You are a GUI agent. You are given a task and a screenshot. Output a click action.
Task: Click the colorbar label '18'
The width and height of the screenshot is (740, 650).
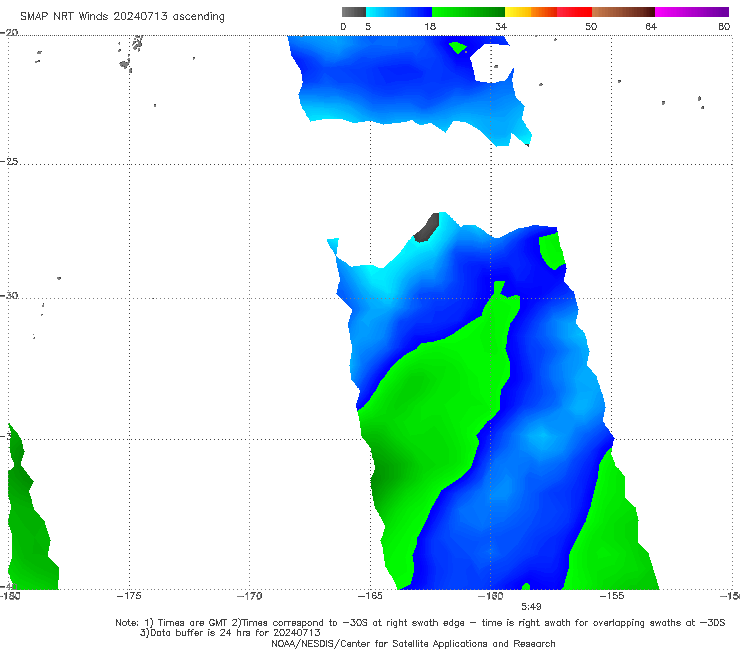(x=430, y=26)
